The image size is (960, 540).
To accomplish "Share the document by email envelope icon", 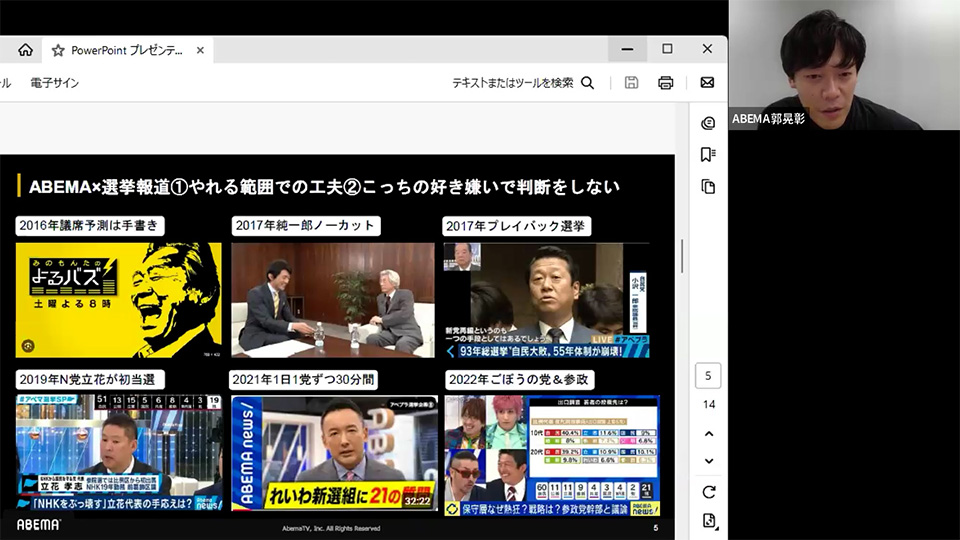I will [x=707, y=83].
